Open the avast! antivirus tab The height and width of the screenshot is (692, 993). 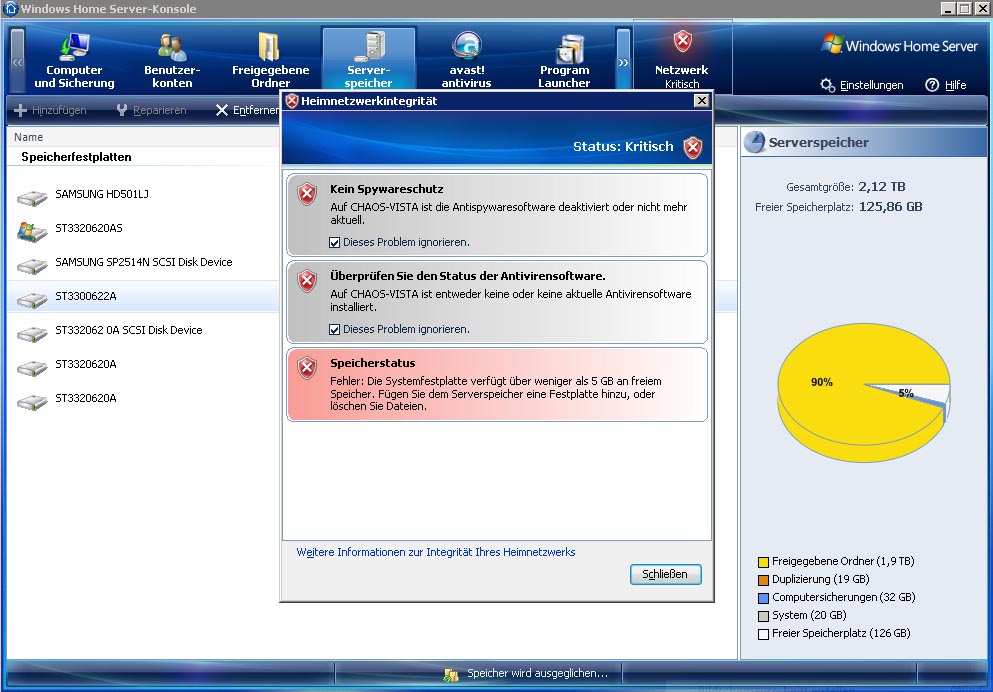467,61
